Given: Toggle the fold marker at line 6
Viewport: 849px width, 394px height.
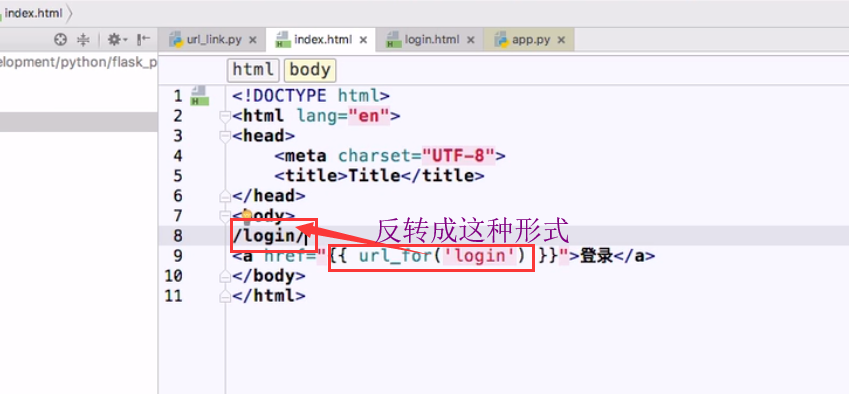Looking at the screenshot, I should (225, 195).
